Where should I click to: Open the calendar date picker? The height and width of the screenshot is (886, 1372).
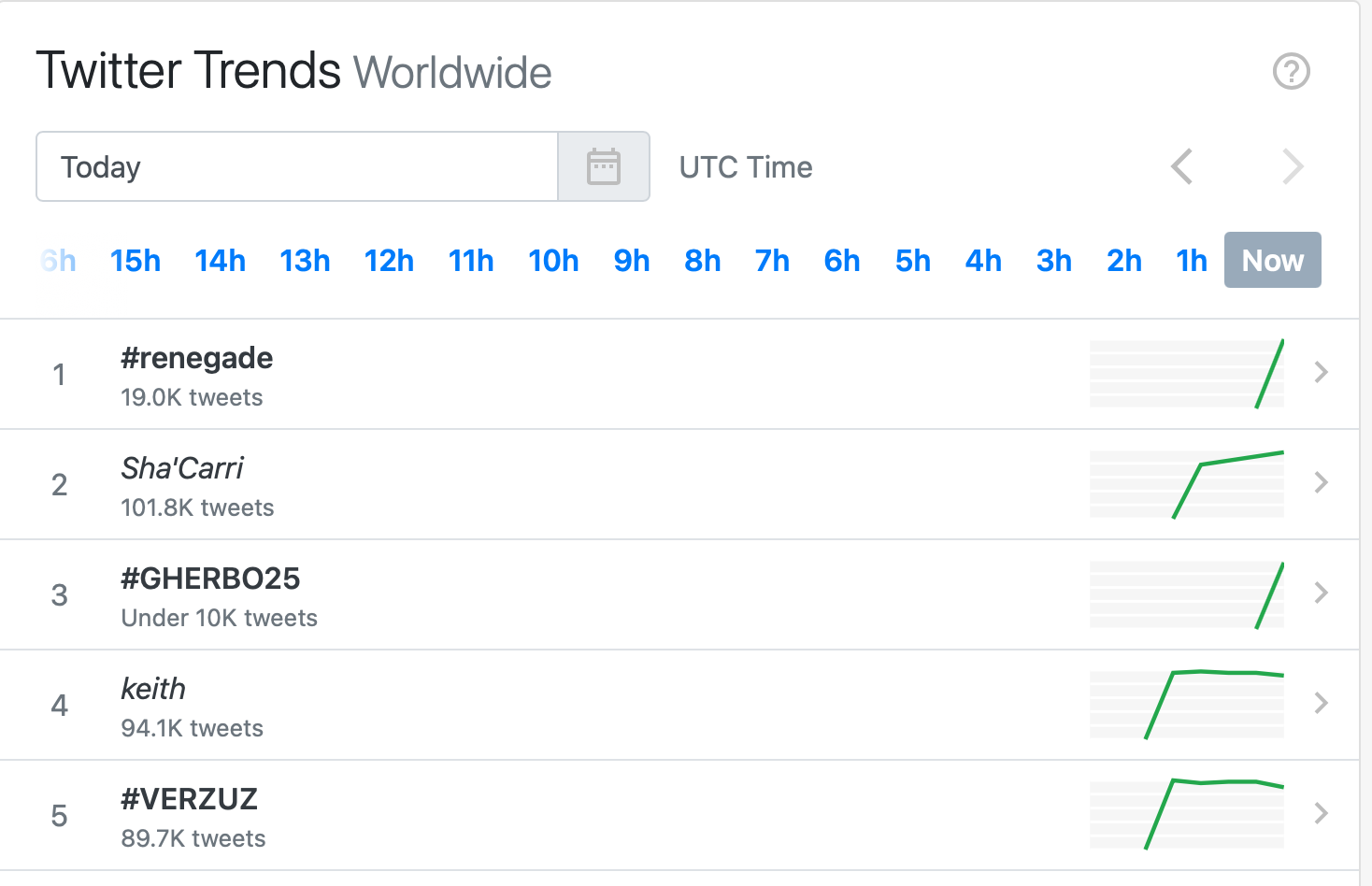coord(604,166)
